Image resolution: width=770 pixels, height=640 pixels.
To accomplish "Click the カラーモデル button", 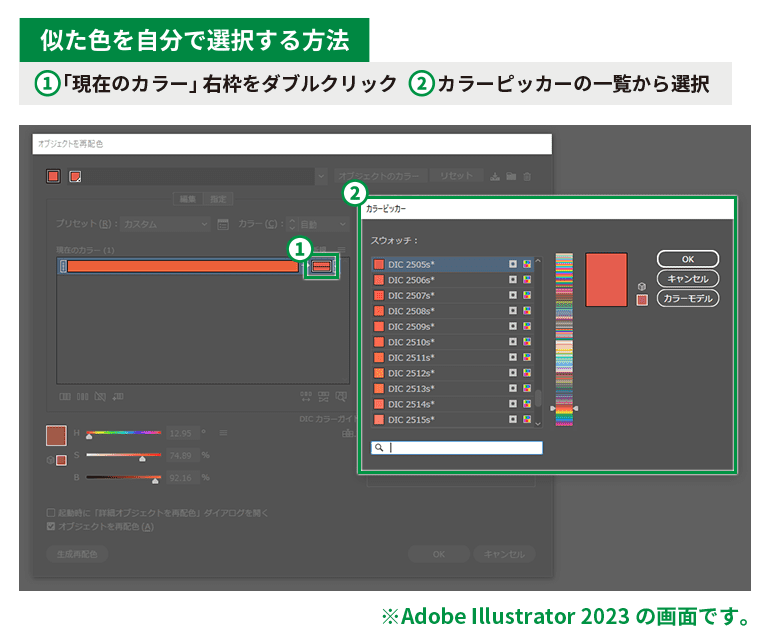I will (687, 298).
